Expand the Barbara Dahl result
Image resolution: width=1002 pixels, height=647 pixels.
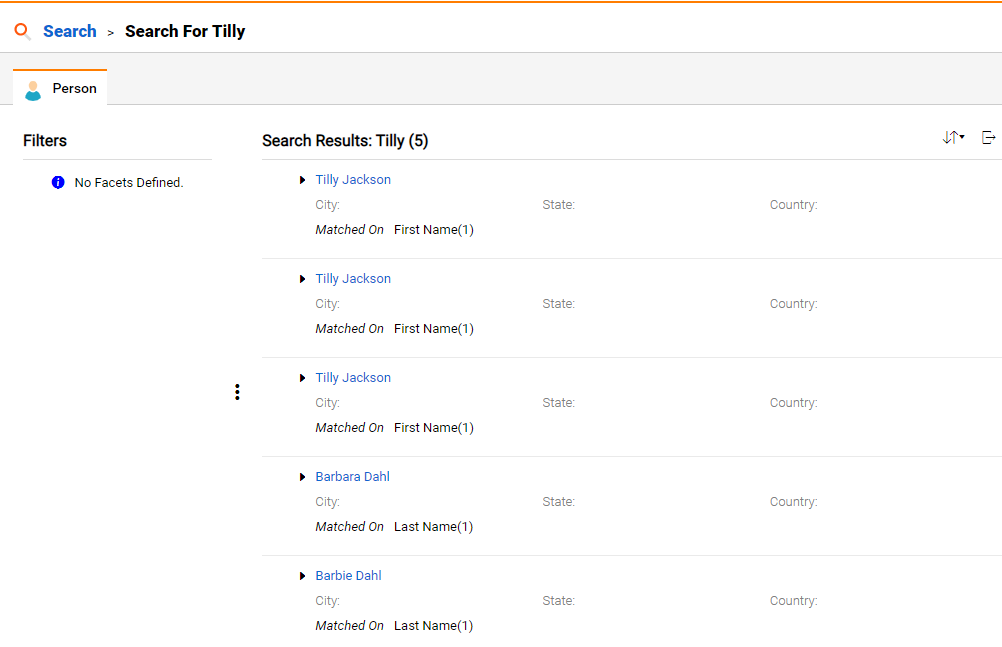coord(302,478)
